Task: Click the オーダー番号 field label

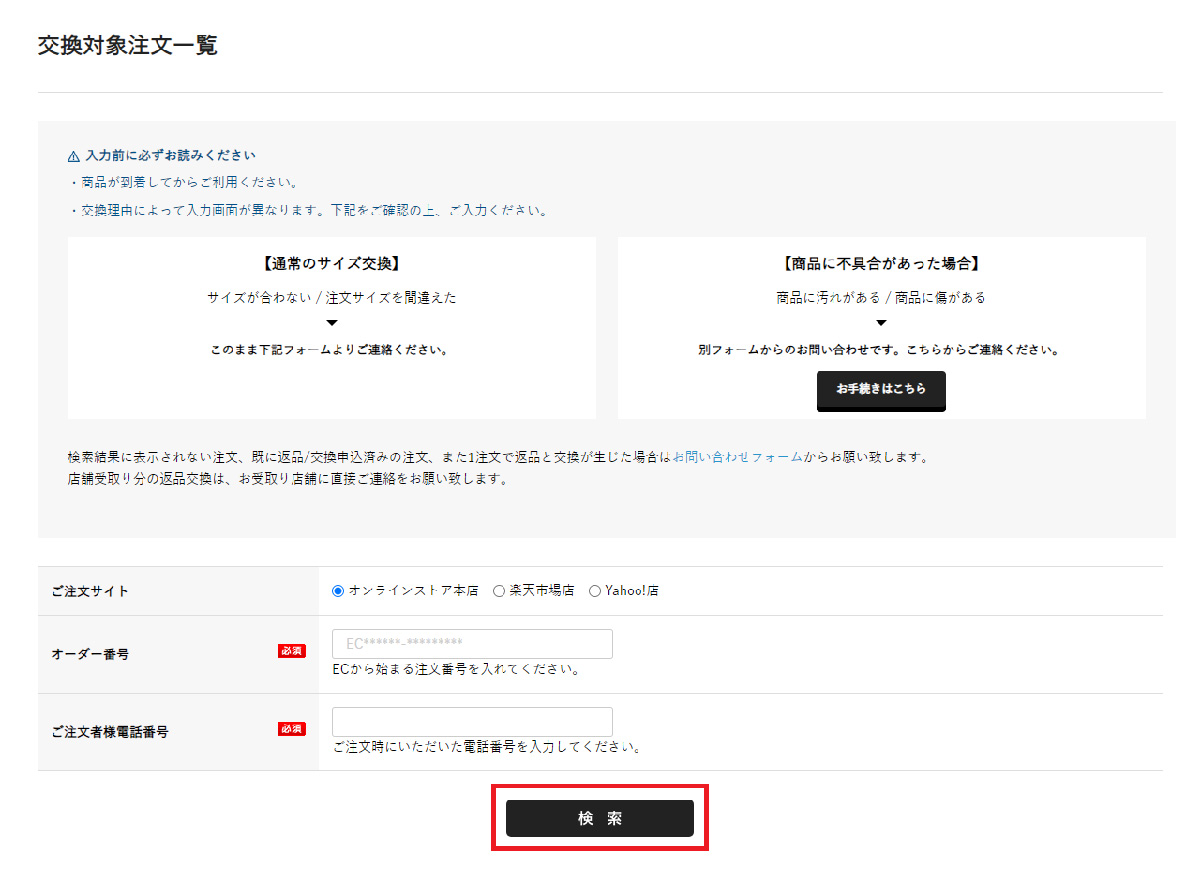Action: (x=90, y=654)
